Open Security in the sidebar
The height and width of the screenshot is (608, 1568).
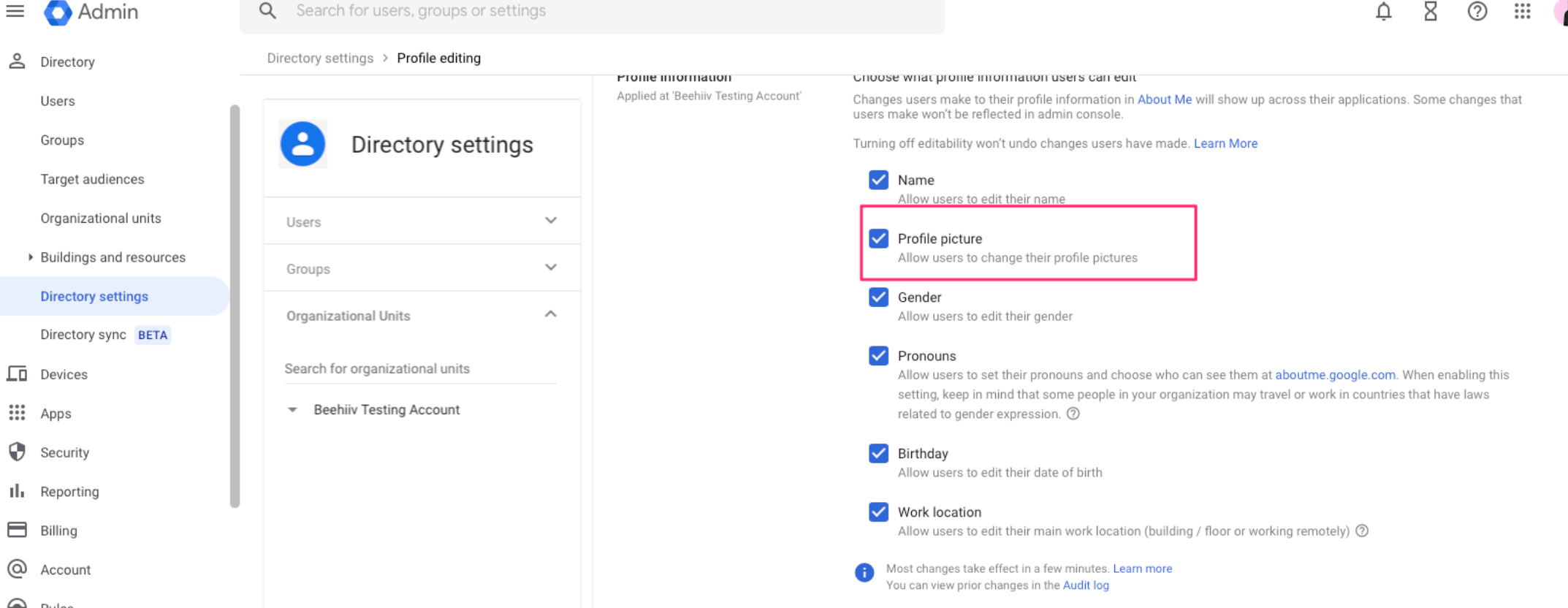click(64, 452)
